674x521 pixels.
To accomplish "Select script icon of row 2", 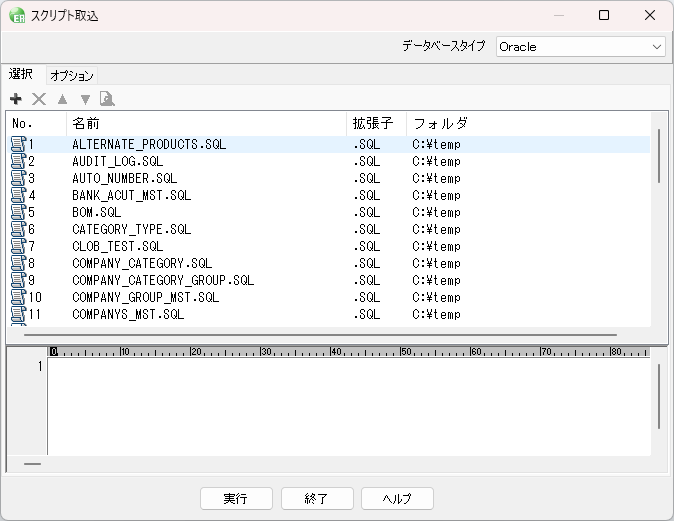I will point(18,161).
